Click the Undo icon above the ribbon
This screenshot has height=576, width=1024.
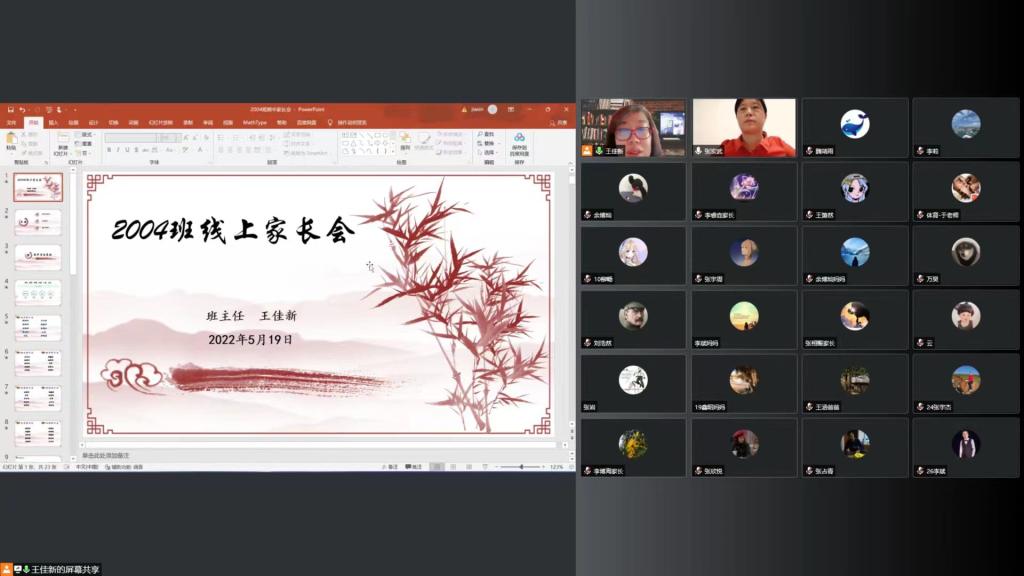[x=23, y=106]
